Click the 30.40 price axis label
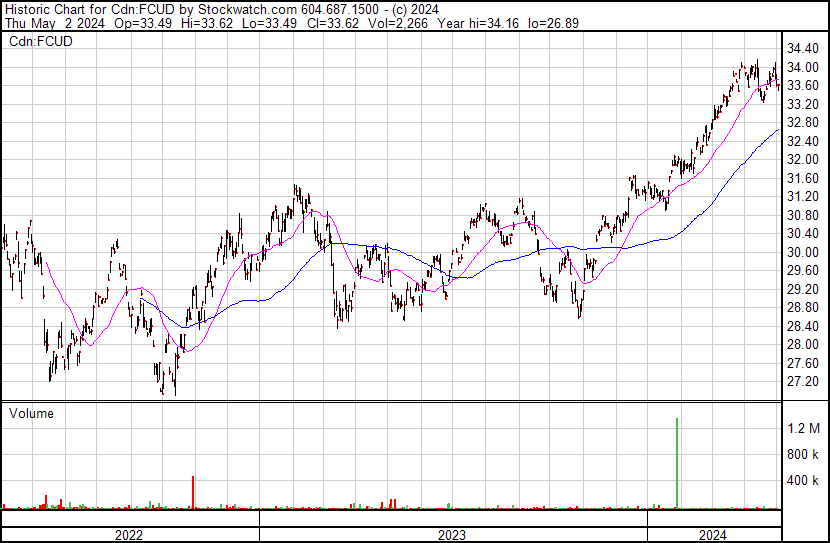 pyautogui.click(x=803, y=233)
